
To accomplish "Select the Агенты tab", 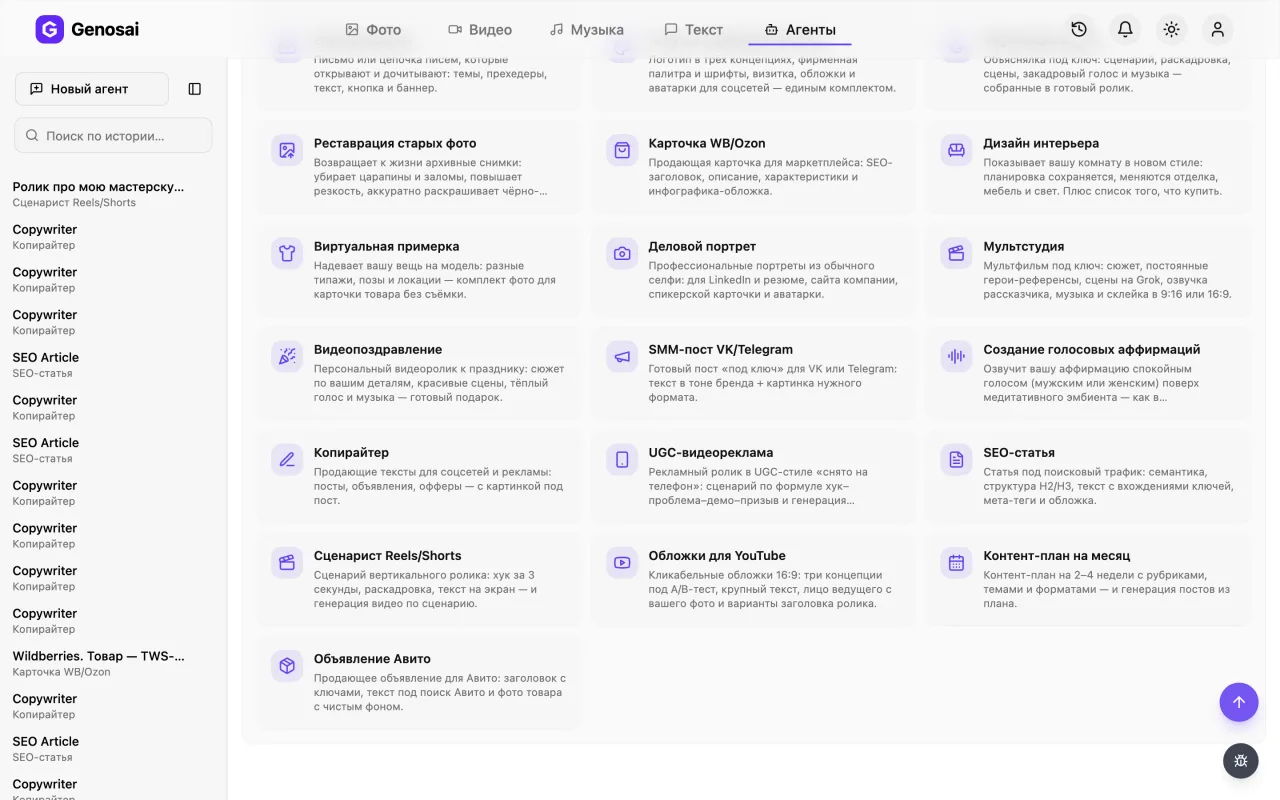I will 800,30.
